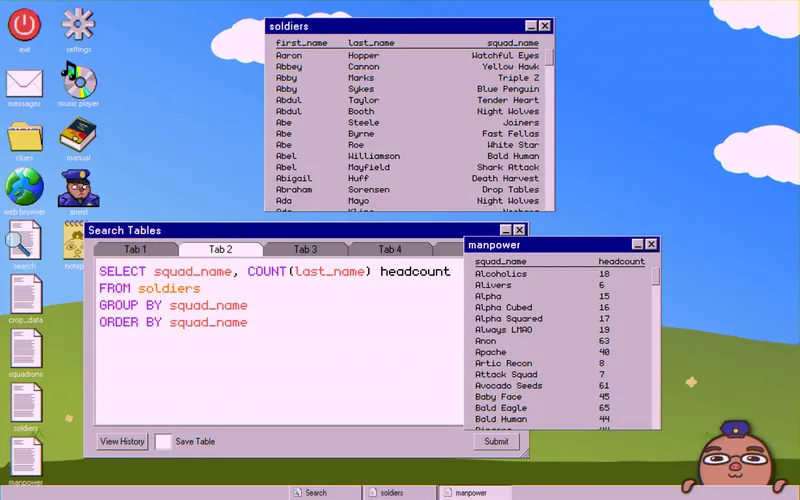Select the Abbey Cannon row
The height and width of the screenshot is (500, 800).
tap(407, 66)
